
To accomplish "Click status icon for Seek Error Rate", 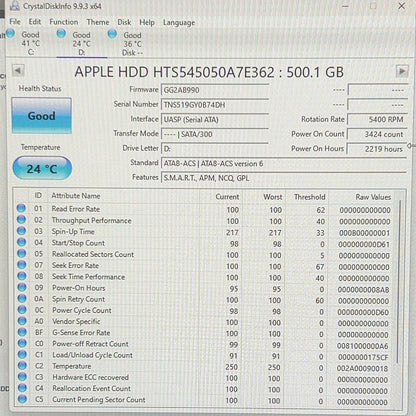I will [x=22, y=265].
